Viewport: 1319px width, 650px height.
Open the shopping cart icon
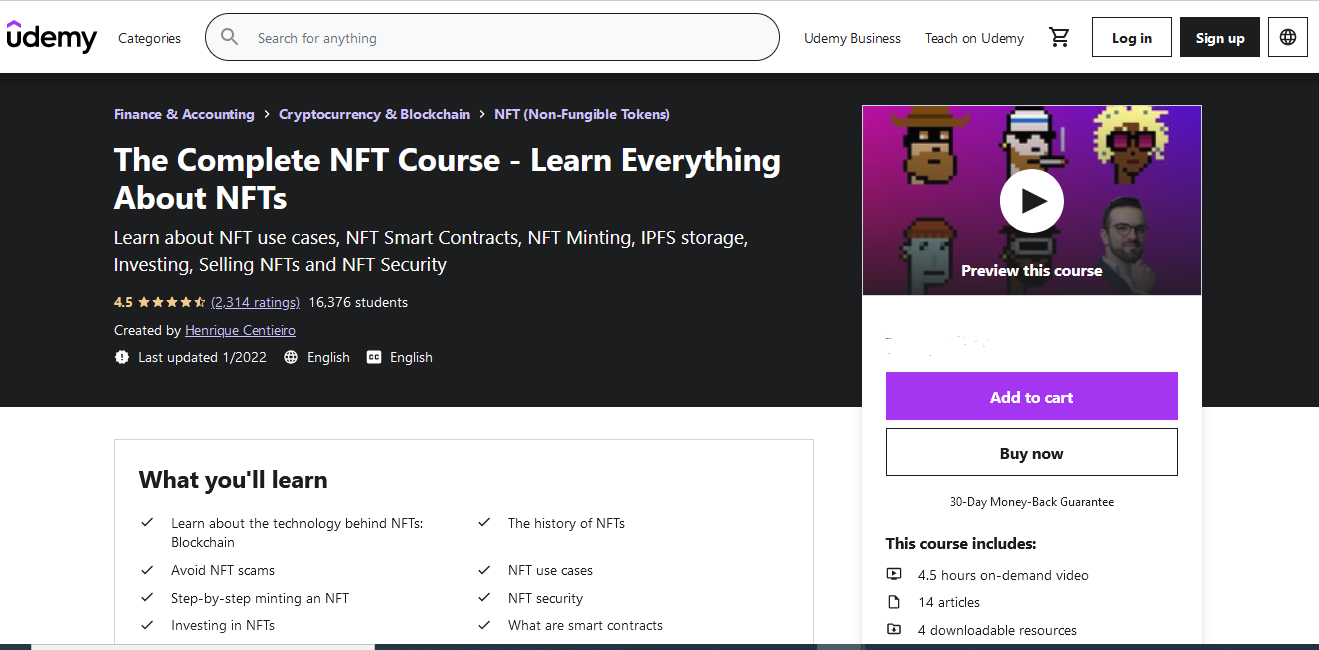[x=1059, y=38]
